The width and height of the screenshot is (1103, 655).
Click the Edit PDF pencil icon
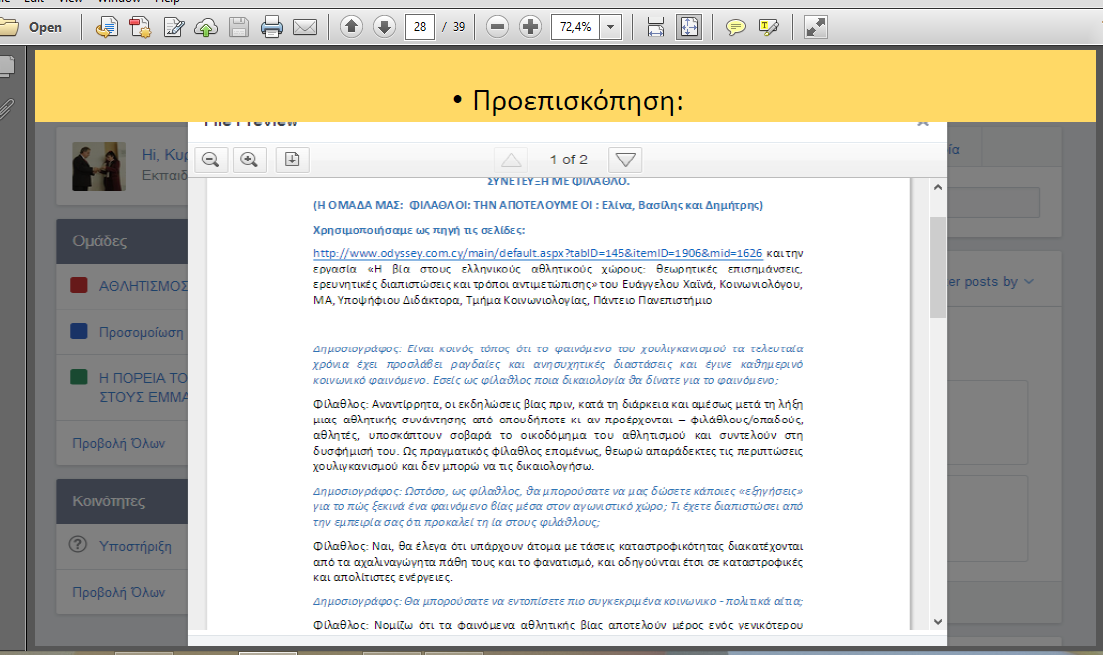pos(174,27)
